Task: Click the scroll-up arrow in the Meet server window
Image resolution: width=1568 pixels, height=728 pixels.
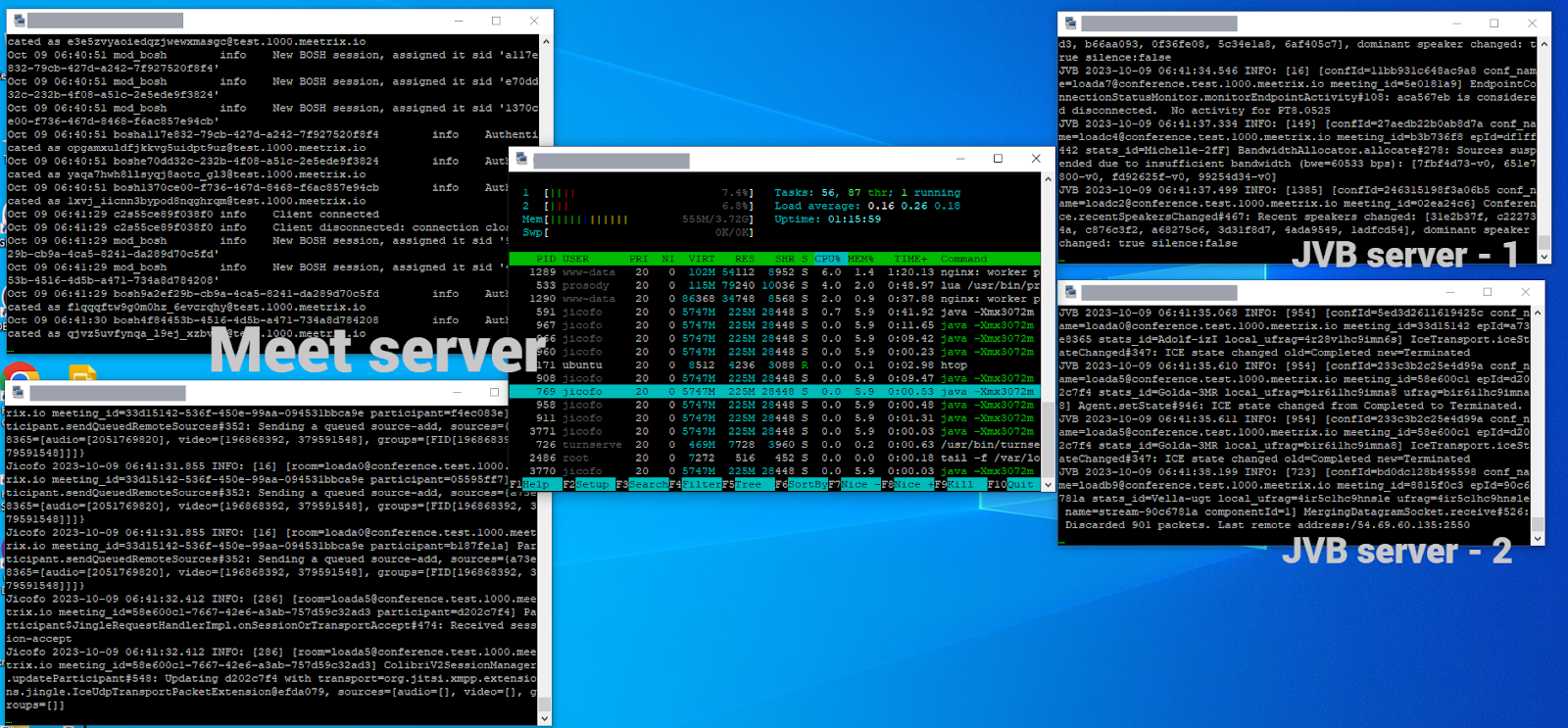Action: click(x=546, y=42)
